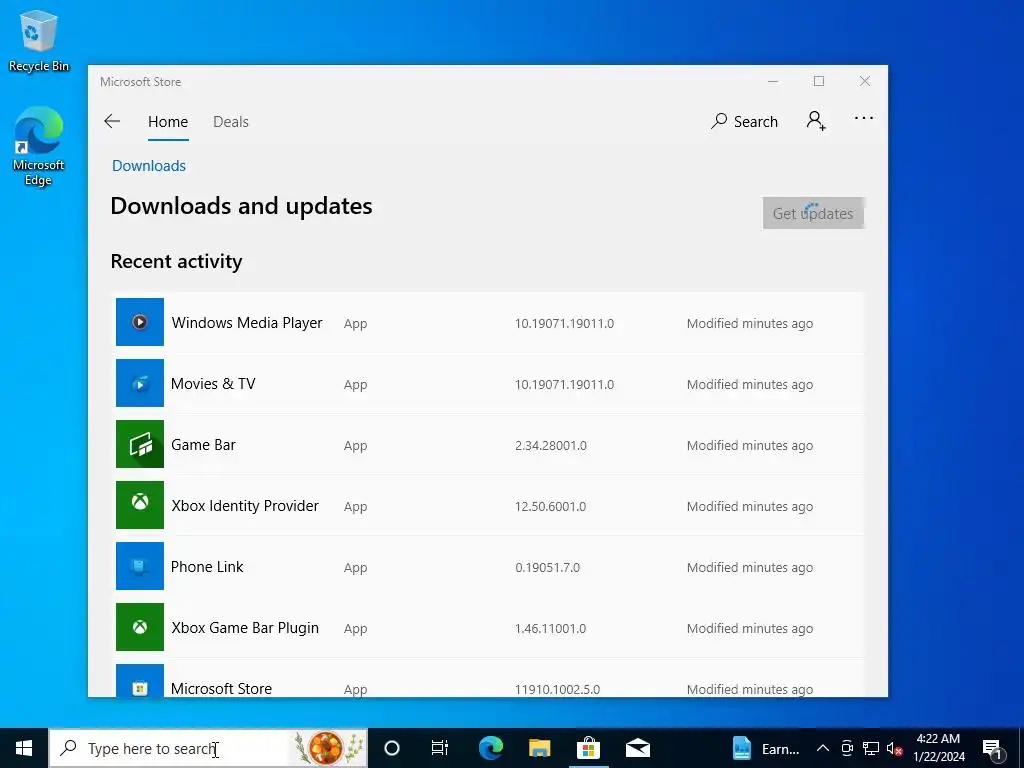Click version 2.34.28001.0 of Game Bar
The width and height of the screenshot is (1024, 768).
(551, 445)
